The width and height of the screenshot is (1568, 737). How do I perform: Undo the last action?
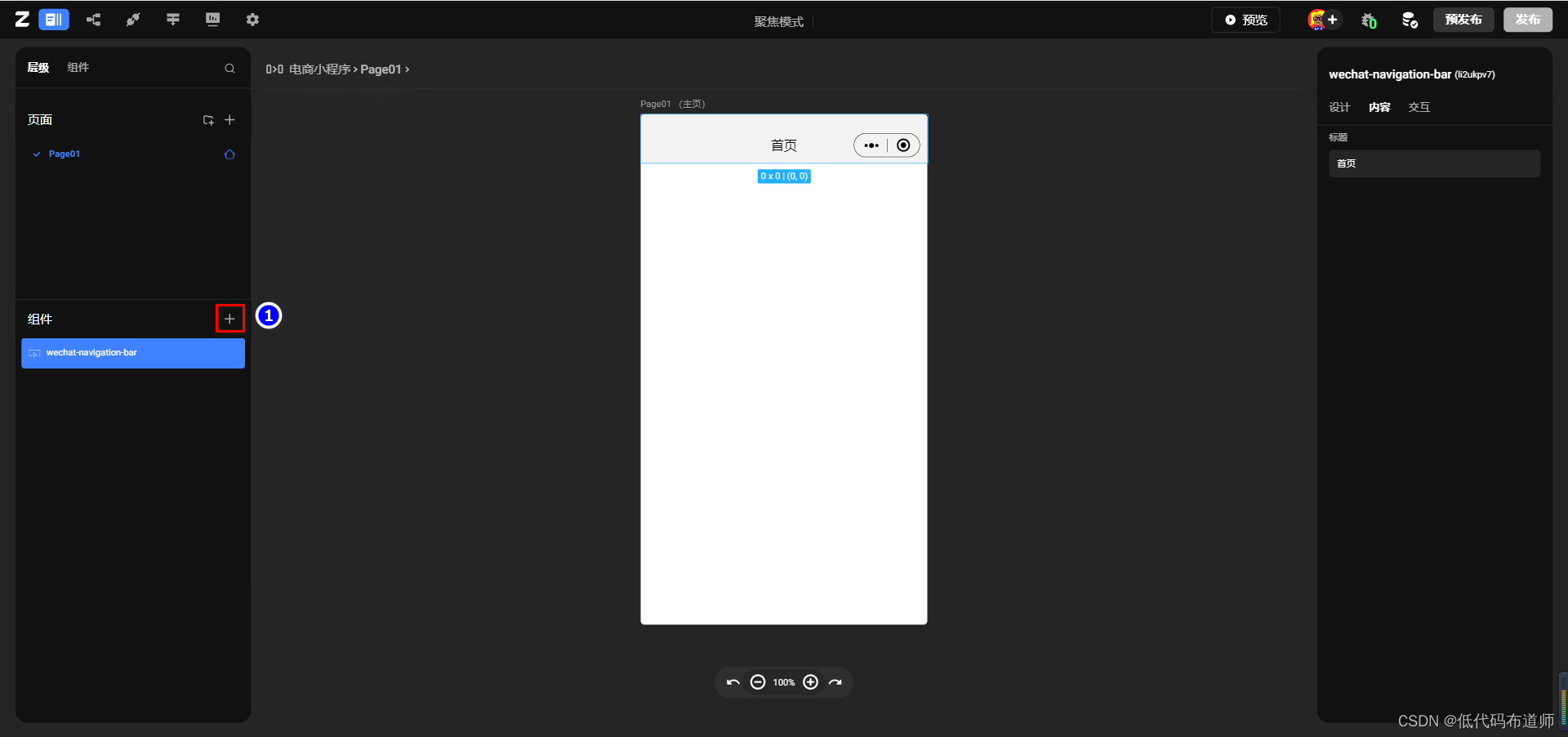(733, 682)
